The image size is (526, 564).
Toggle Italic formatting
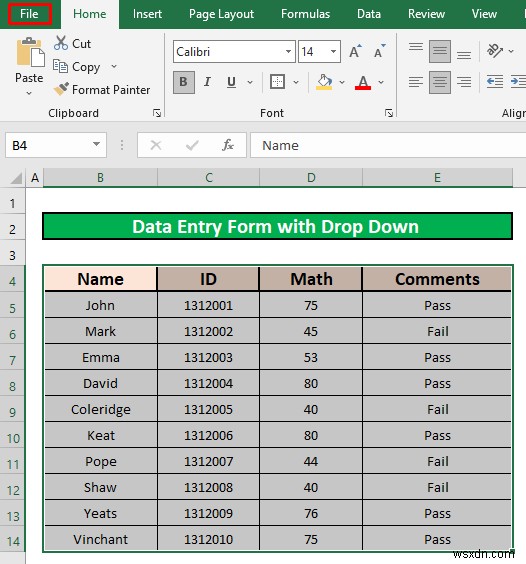click(207, 82)
